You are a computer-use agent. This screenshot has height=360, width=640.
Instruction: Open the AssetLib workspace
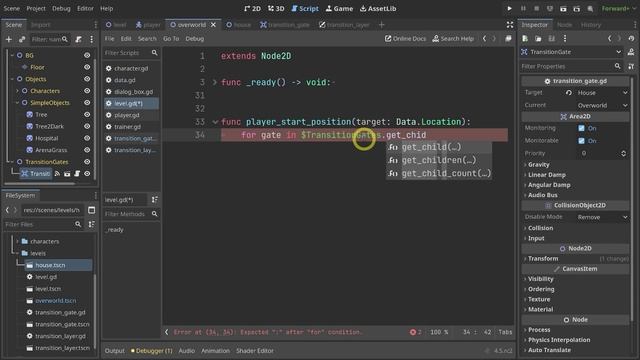pyautogui.click(x=378, y=9)
